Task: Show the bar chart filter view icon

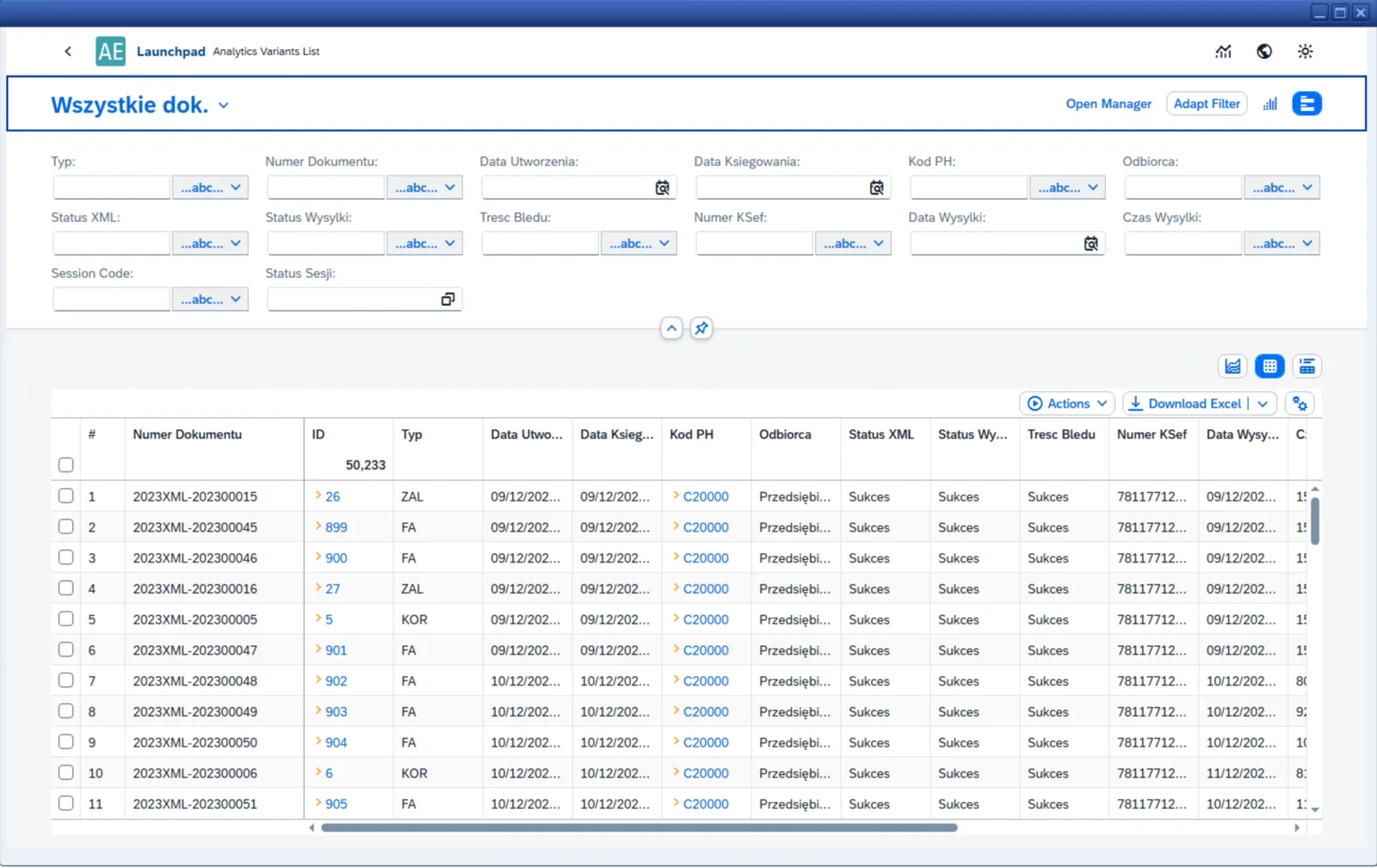Action: pyautogui.click(x=1270, y=104)
